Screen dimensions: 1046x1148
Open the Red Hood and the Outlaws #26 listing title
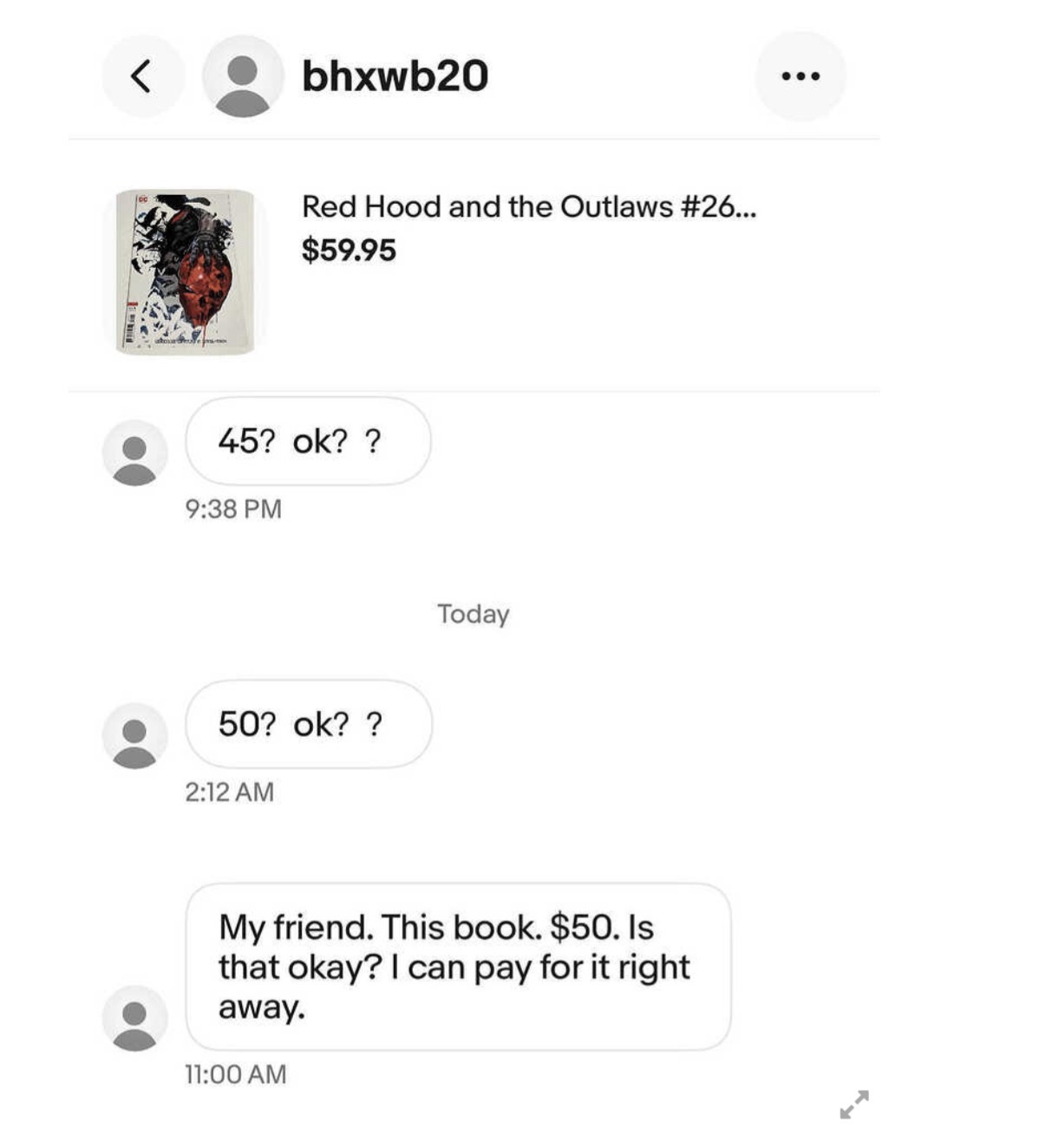pos(528,206)
